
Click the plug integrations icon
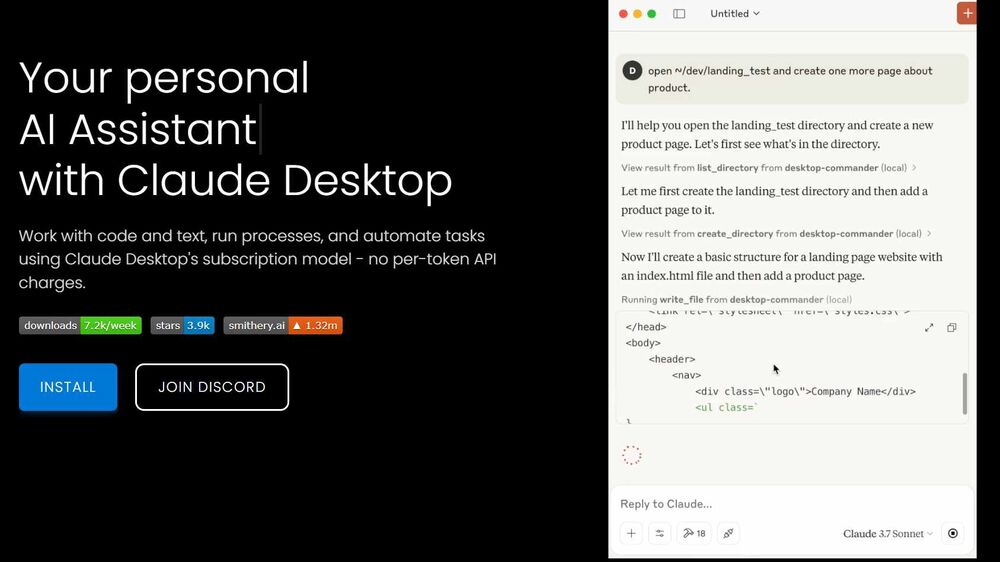728,533
